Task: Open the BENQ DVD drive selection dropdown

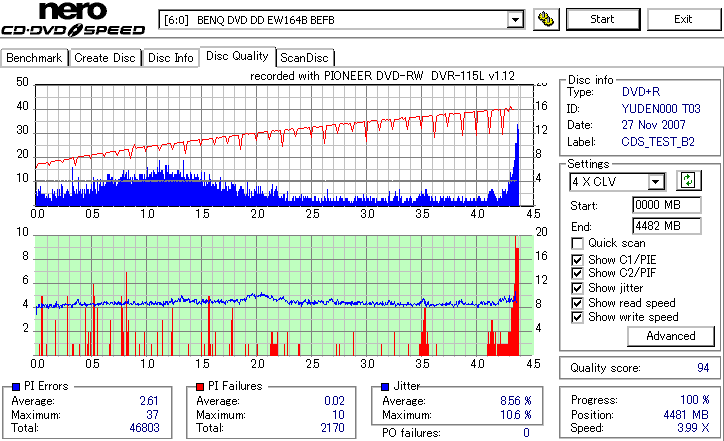Action: click(515, 20)
